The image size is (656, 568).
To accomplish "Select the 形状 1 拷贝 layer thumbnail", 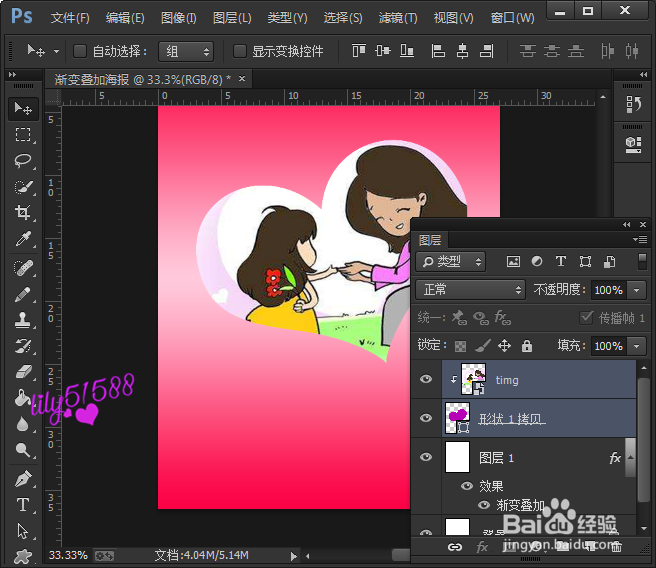I will point(457,418).
